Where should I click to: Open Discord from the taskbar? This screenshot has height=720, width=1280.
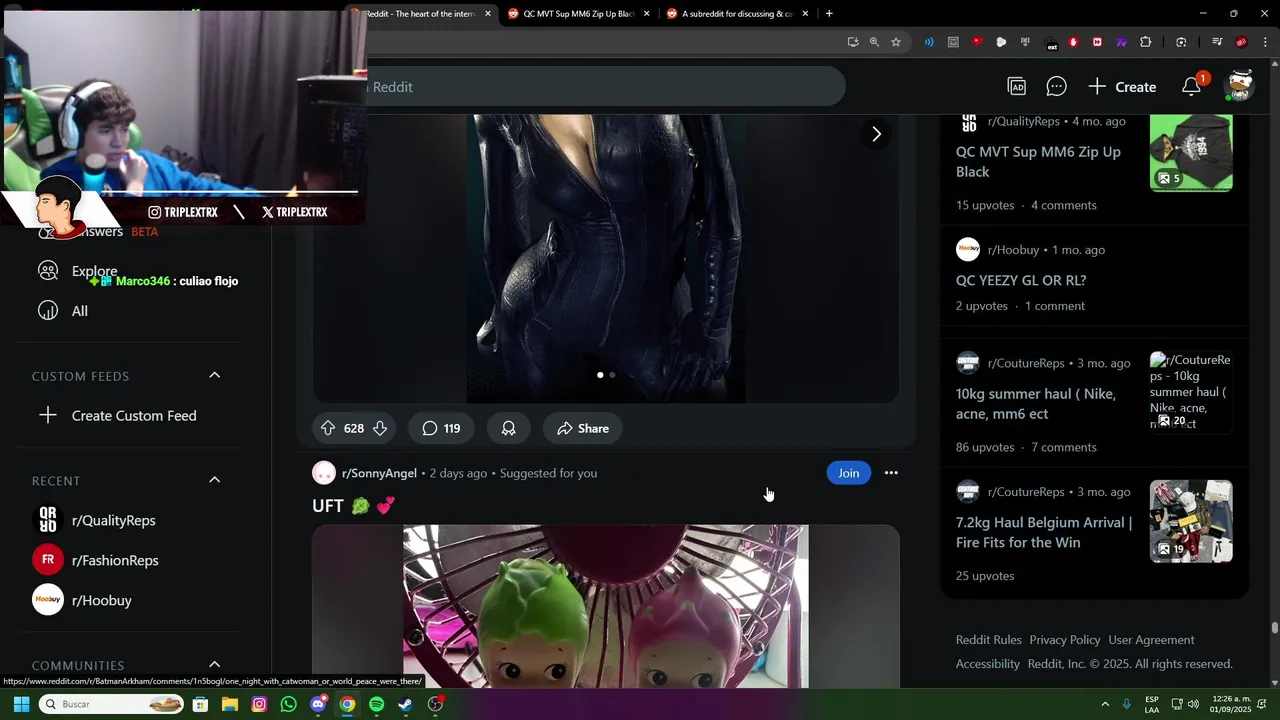click(x=318, y=704)
